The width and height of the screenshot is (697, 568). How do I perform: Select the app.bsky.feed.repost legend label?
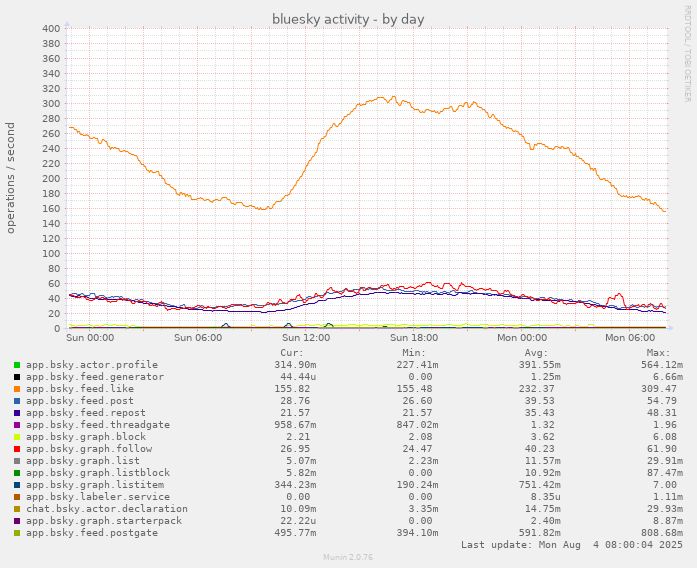pyautogui.click(x=86, y=413)
